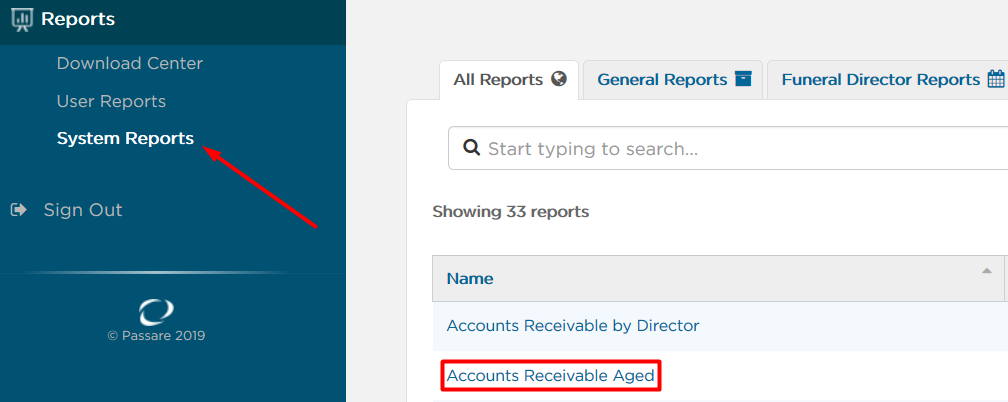
Task: Open the General Reports tab
Action: pos(674,80)
